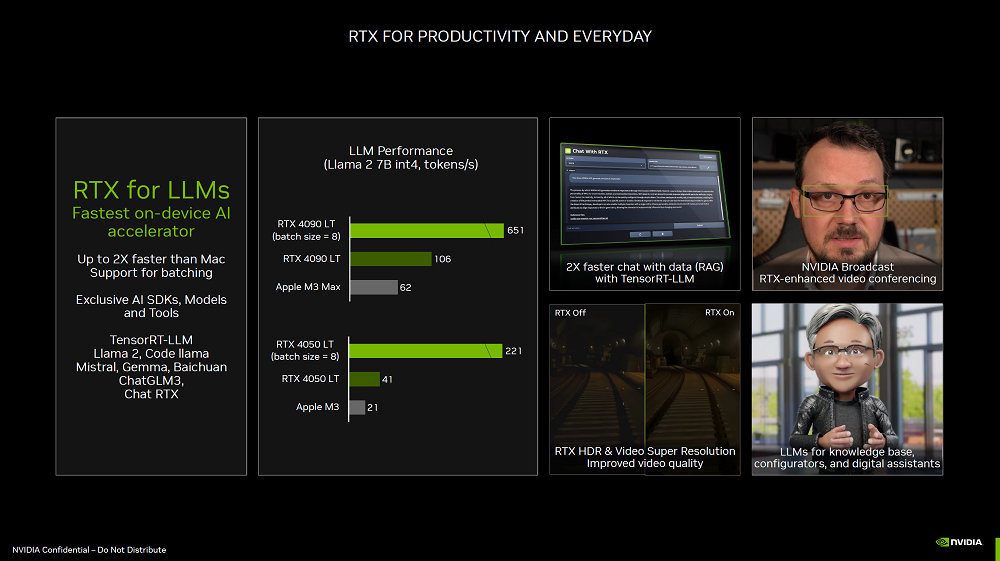Image resolution: width=1000 pixels, height=561 pixels.
Task: Open the digital assistant avatar image
Action: click(x=848, y=389)
